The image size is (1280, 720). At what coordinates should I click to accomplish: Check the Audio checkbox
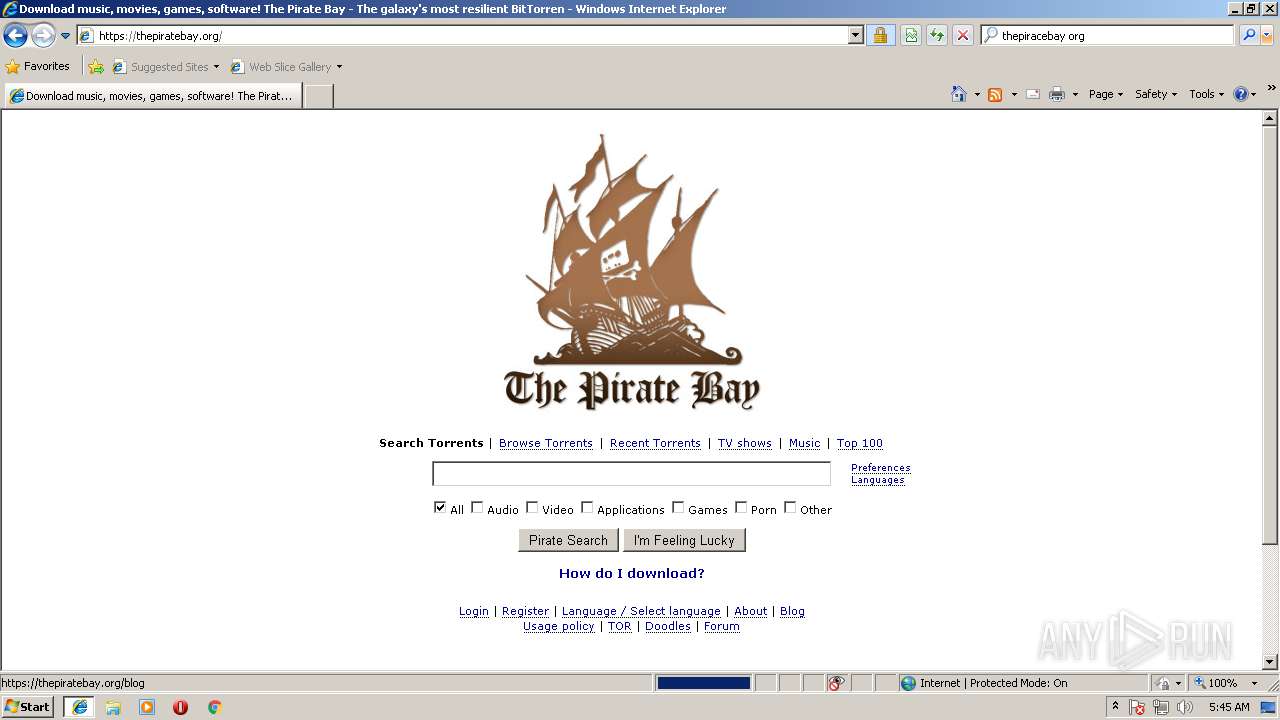[477, 507]
